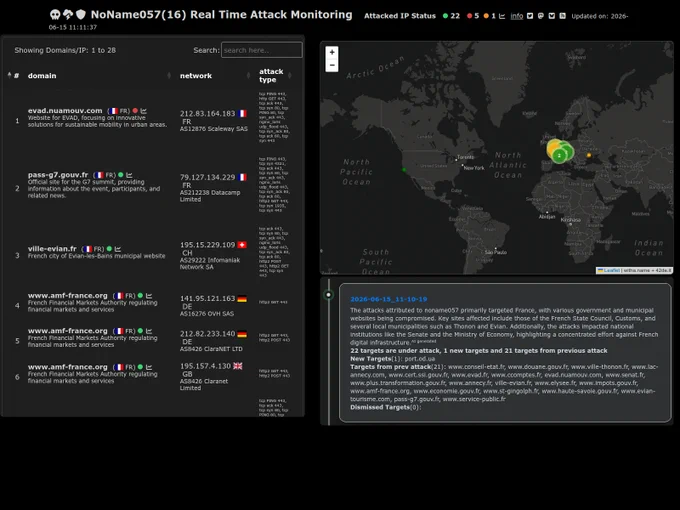Click AS16276 OVH SAS network text
This screenshot has height=510, width=680.
(x=206, y=314)
